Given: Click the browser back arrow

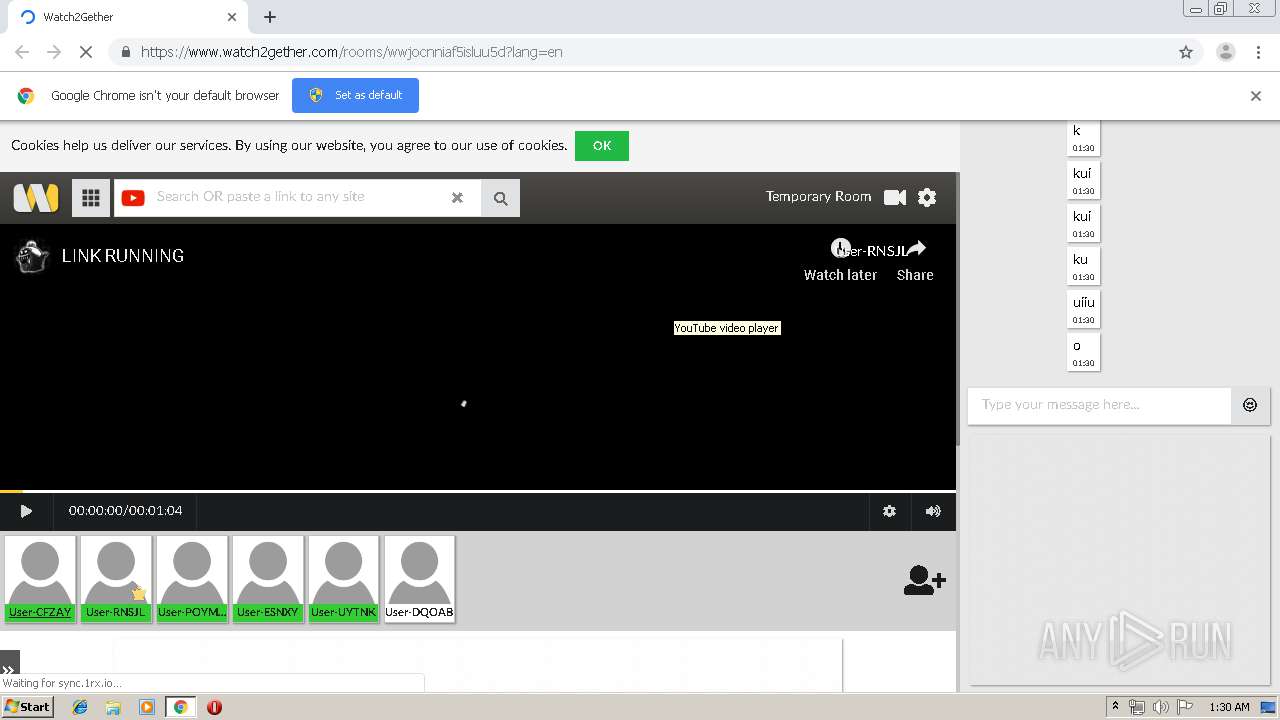Looking at the screenshot, I should tap(22, 52).
